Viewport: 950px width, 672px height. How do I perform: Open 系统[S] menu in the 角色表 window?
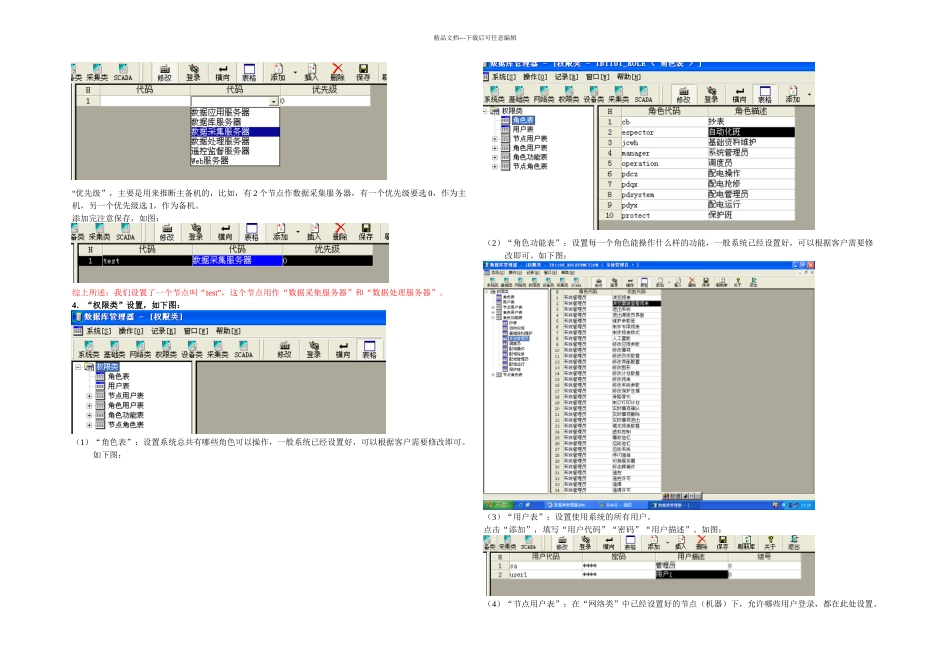click(x=503, y=77)
